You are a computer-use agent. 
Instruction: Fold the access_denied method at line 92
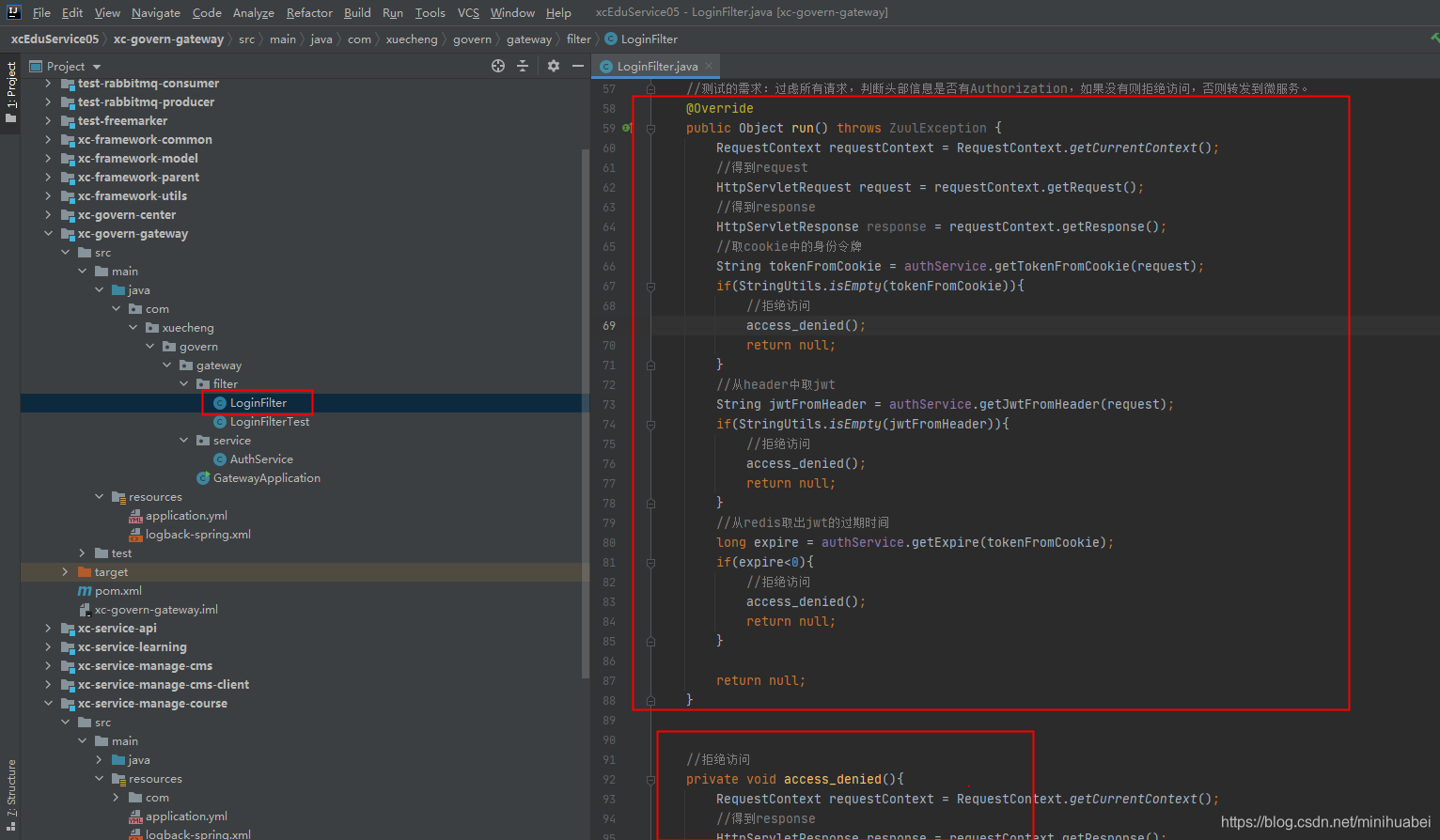click(650, 779)
